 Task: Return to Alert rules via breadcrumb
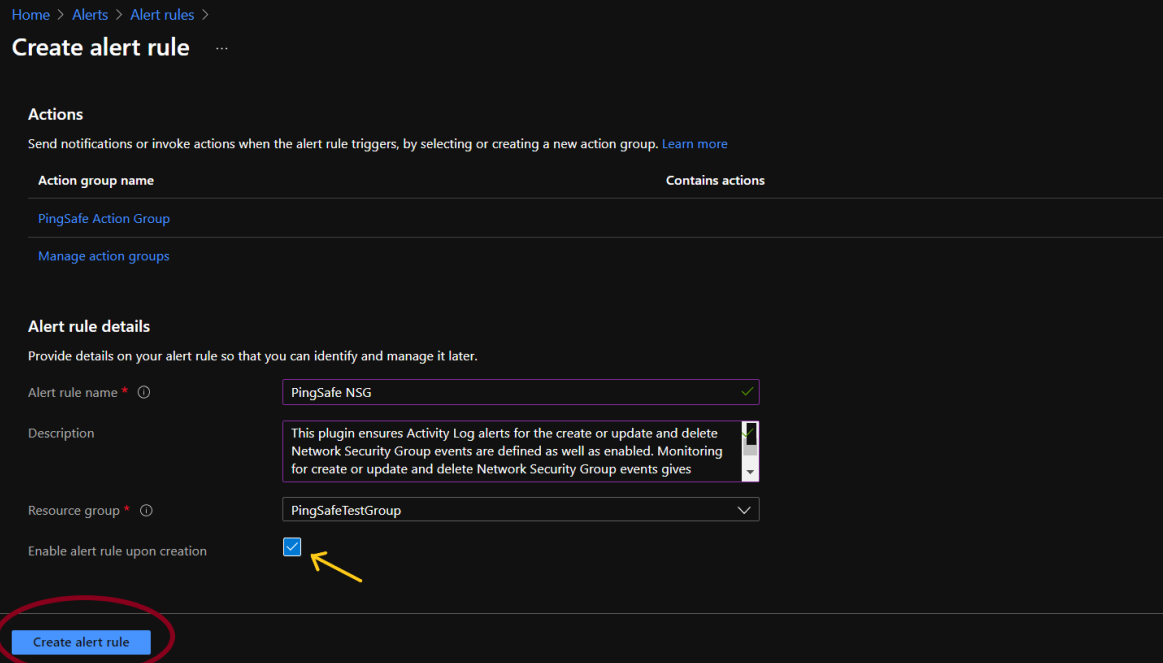[162, 15]
